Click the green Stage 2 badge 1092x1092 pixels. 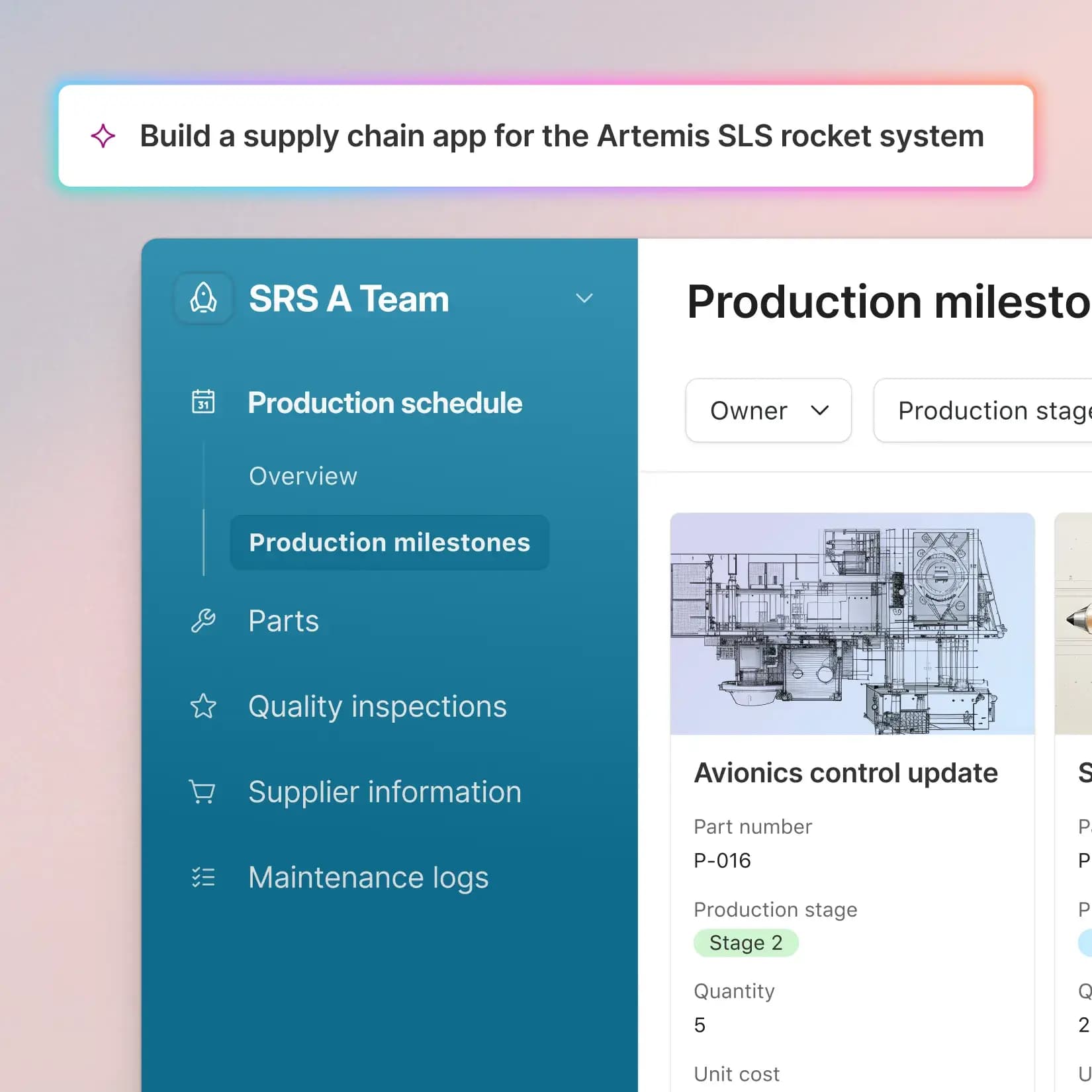click(x=746, y=942)
